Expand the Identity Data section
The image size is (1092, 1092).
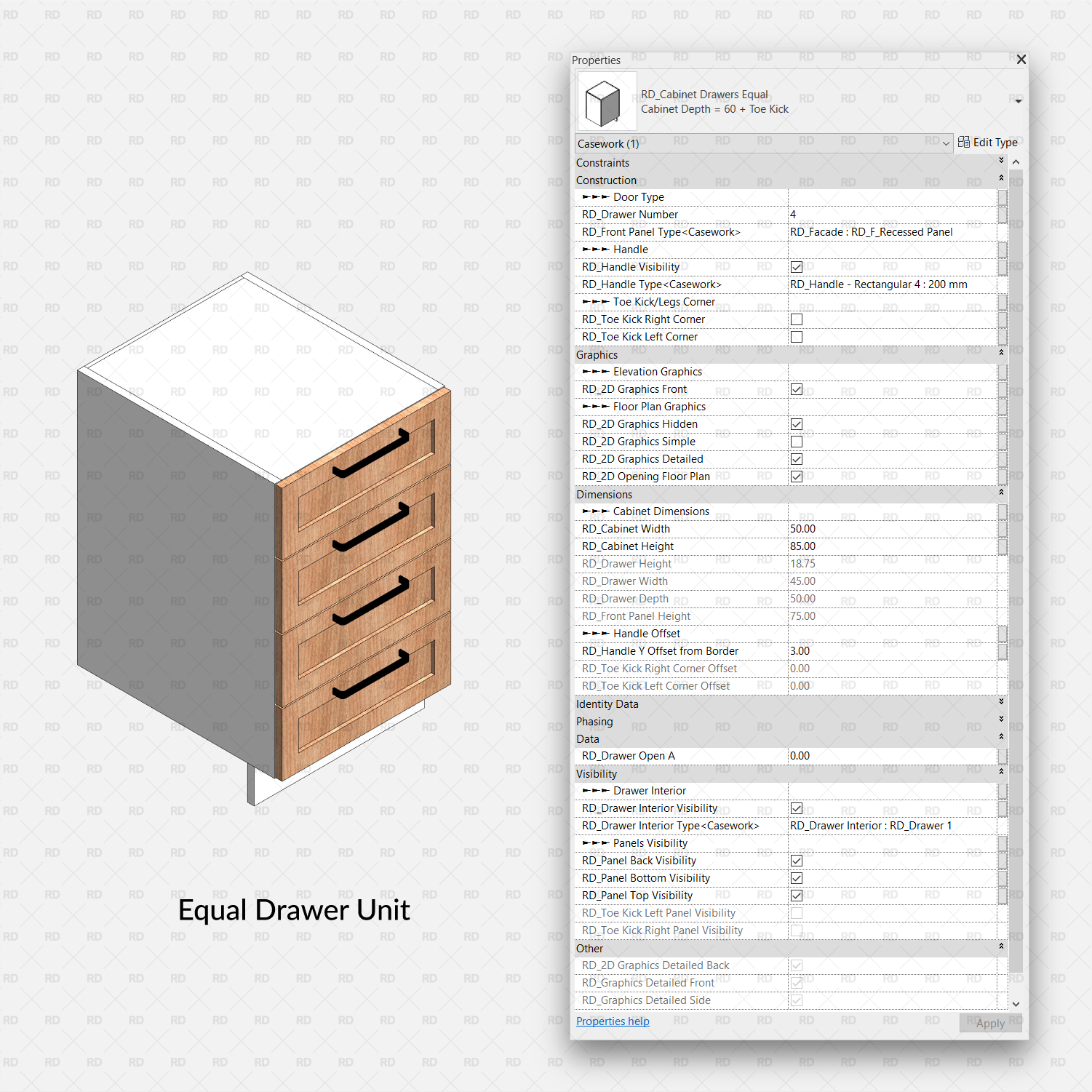[1000, 704]
